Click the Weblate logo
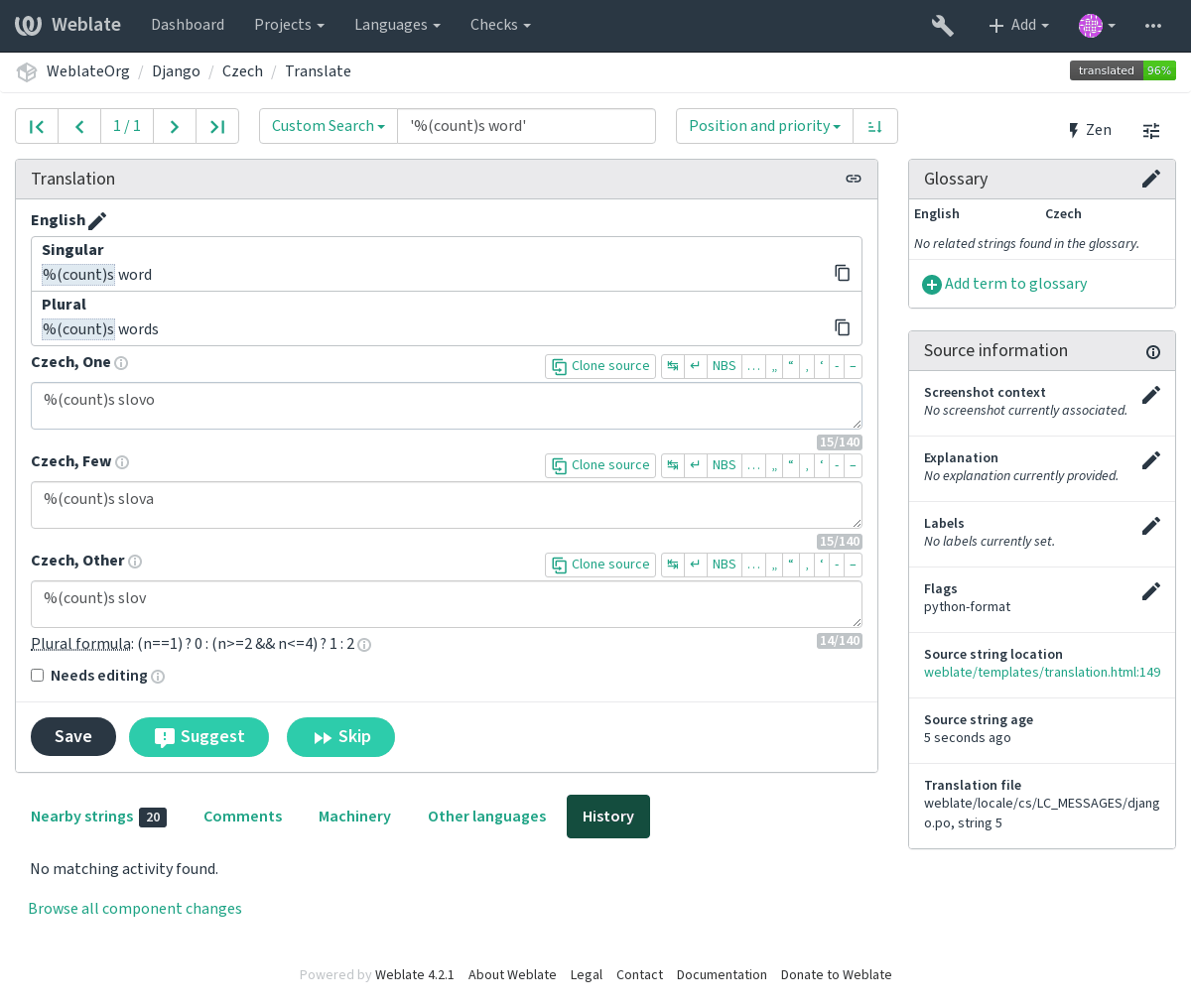Viewport: 1191px width, 1008px height. [x=67, y=25]
